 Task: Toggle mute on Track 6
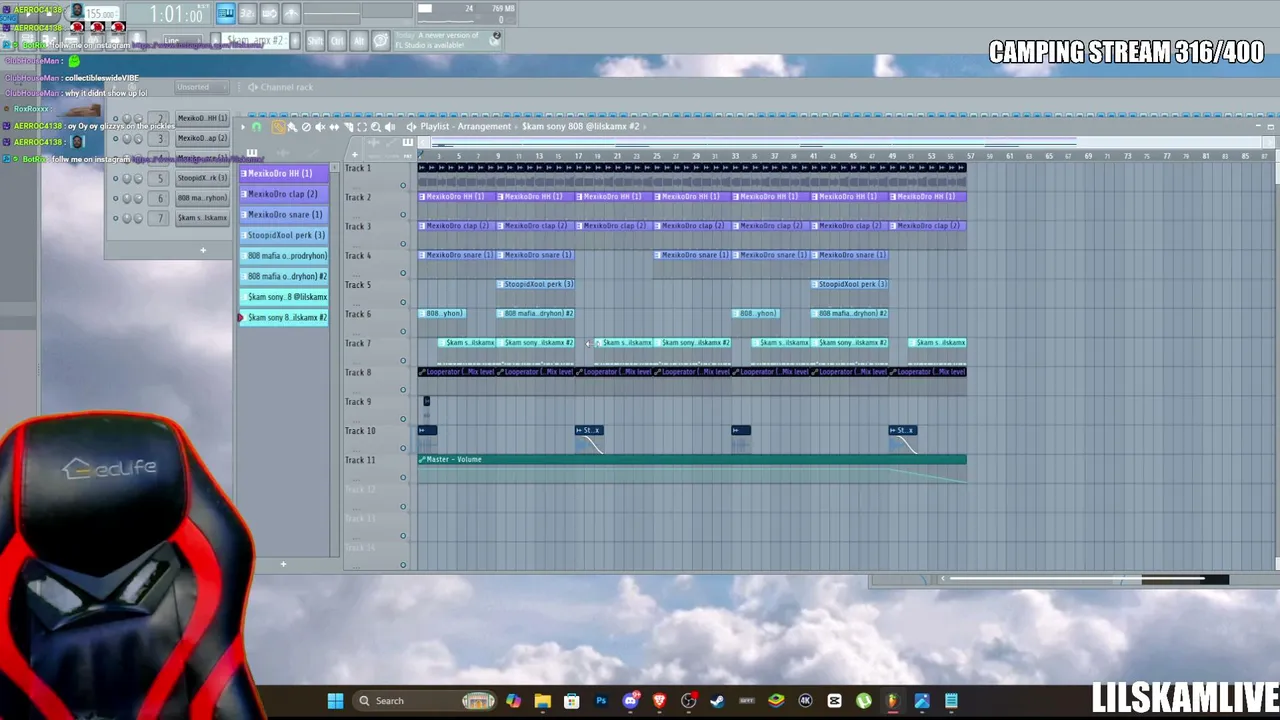(403, 331)
